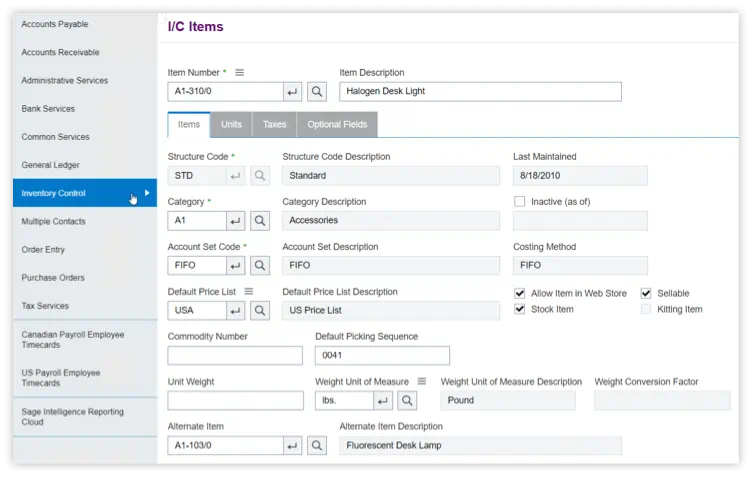Switch to the Units tab
Viewport: 752px width, 477px height.
click(231, 125)
